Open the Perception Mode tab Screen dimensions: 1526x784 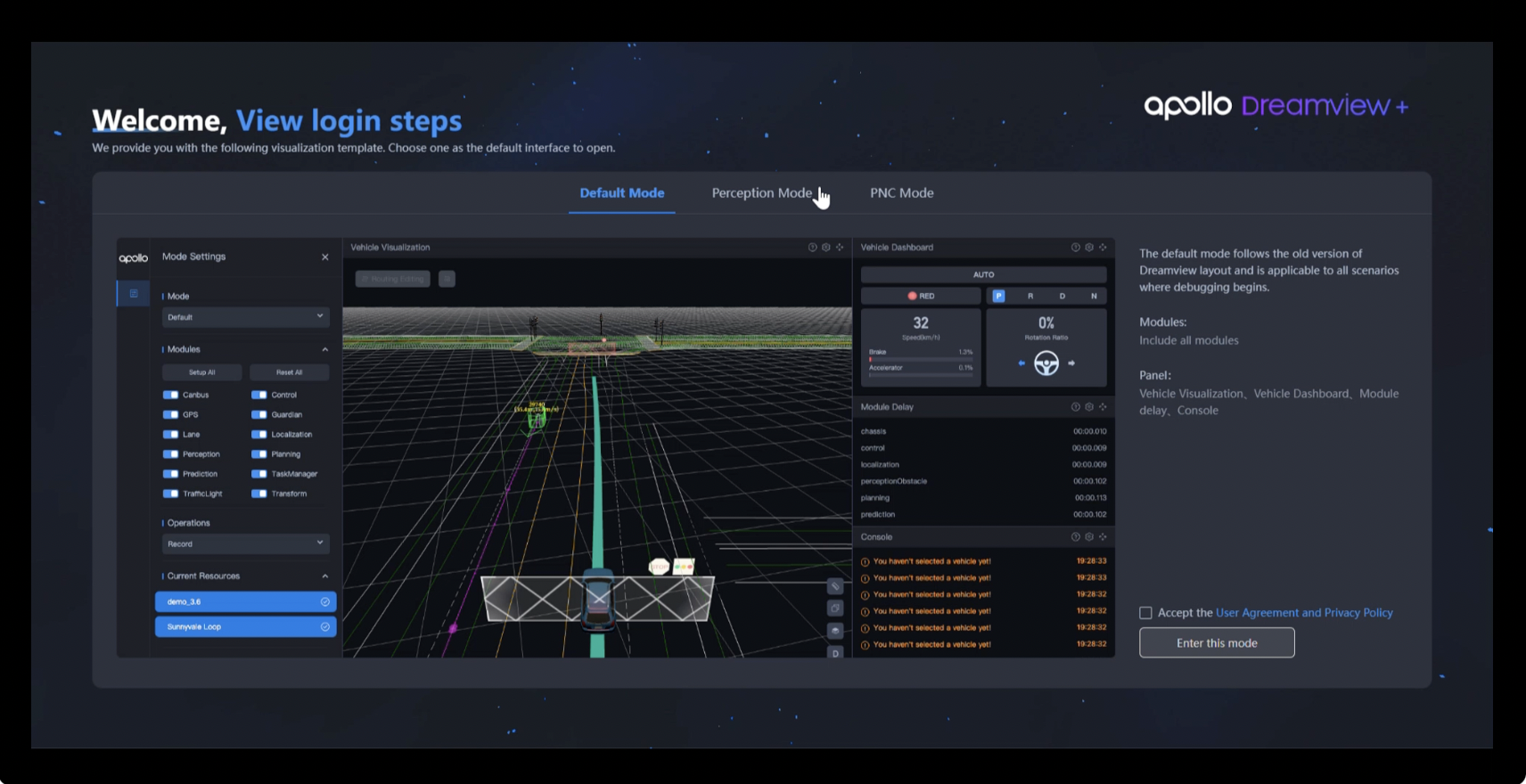click(x=761, y=192)
